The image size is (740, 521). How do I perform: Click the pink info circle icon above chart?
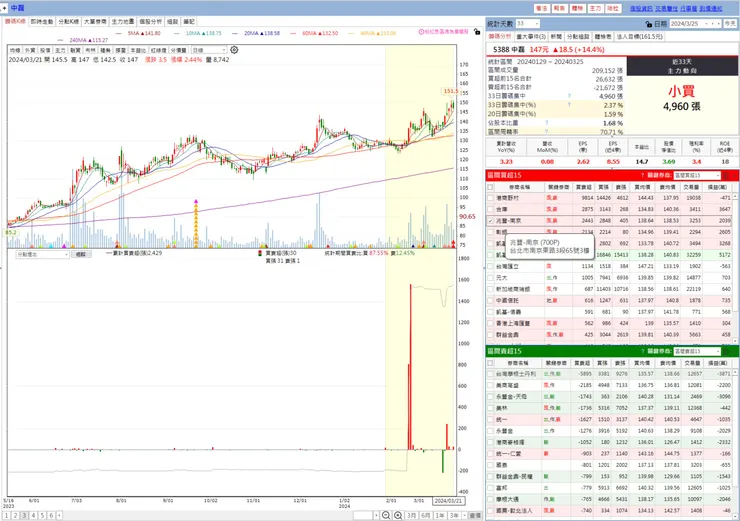click(421, 32)
